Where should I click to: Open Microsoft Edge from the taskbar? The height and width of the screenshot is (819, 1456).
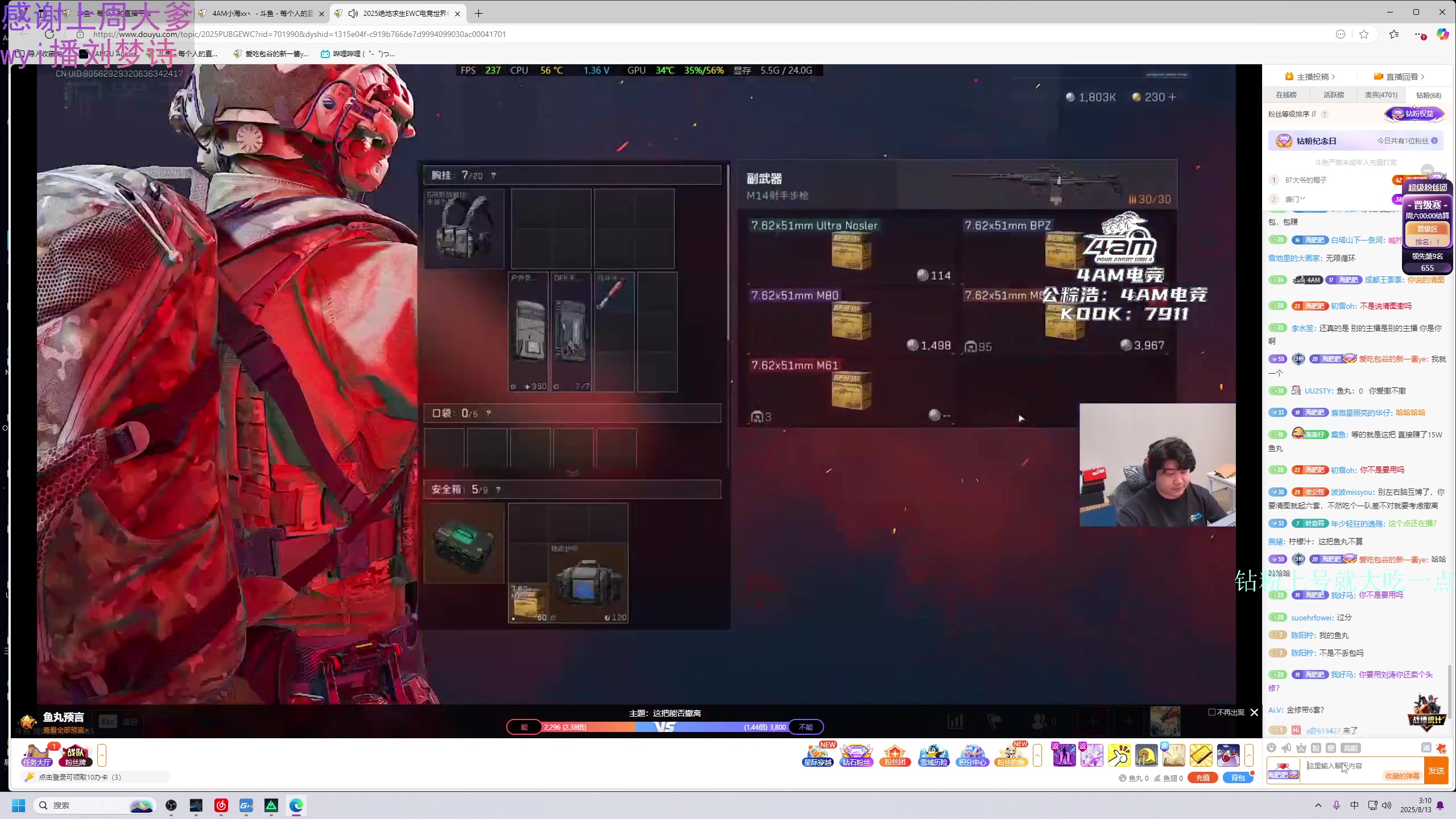coord(296,805)
